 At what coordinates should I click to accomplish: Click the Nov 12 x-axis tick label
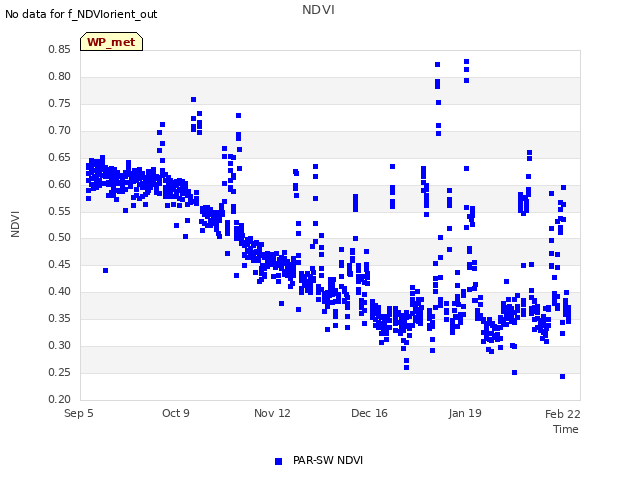(272, 413)
